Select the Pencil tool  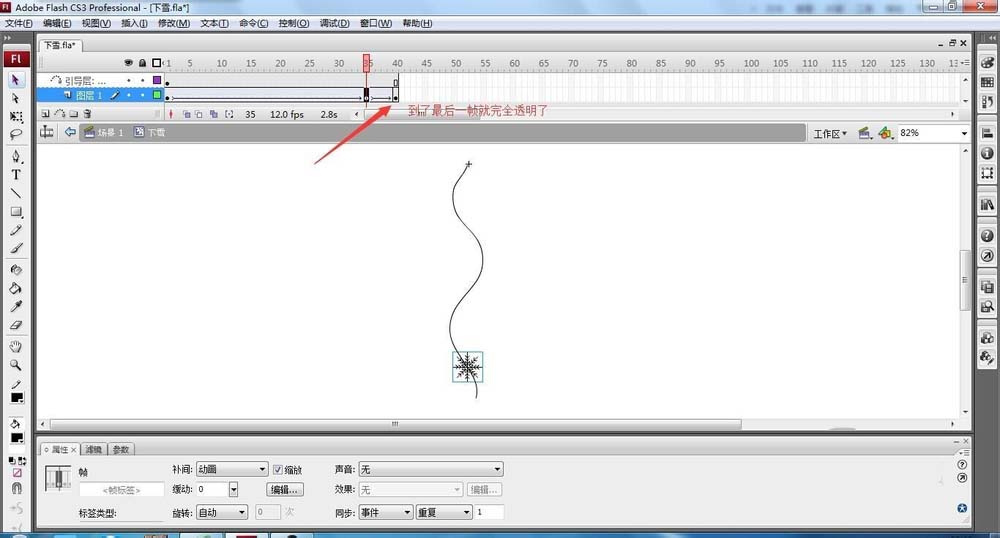click(x=16, y=230)
